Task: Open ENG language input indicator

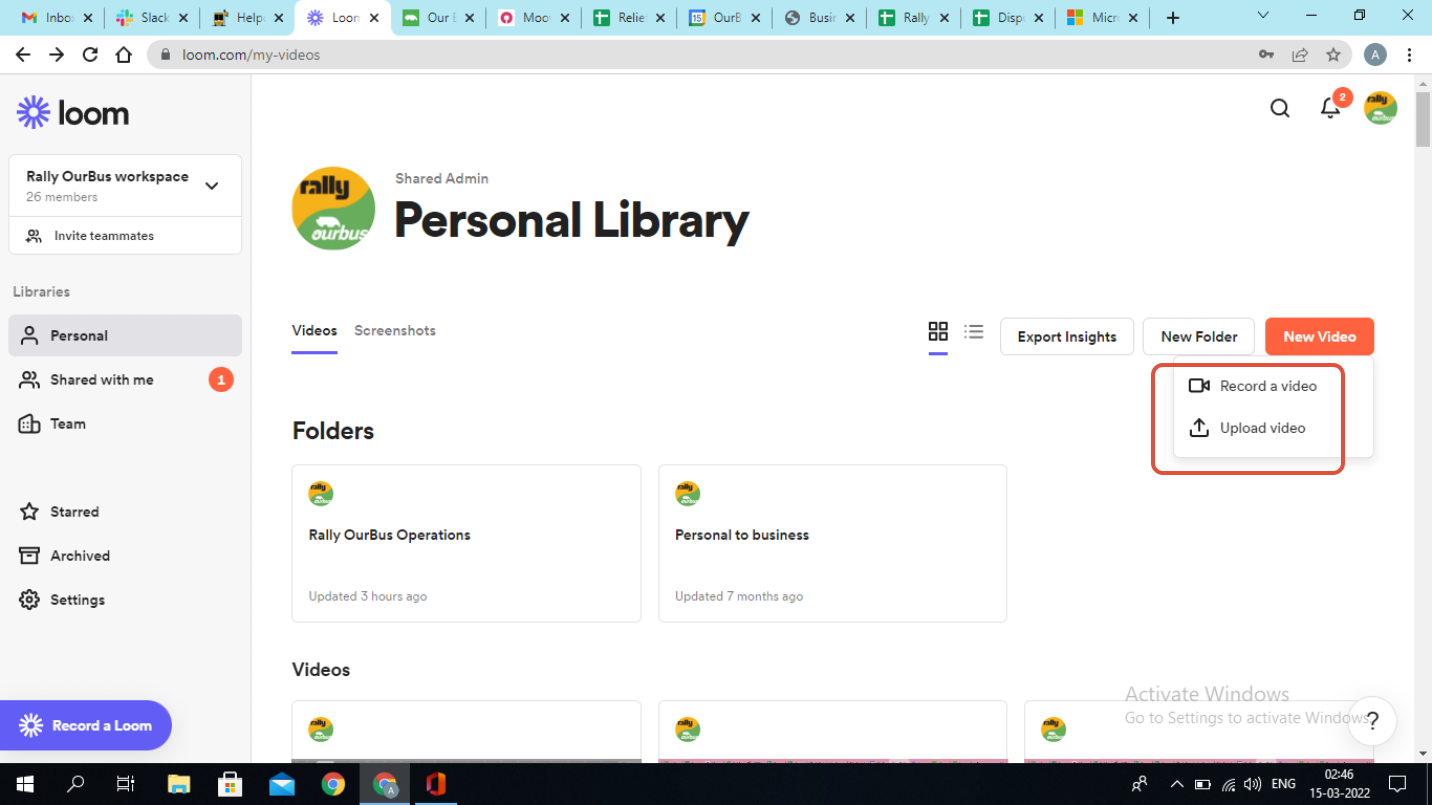Action: 1284,784
